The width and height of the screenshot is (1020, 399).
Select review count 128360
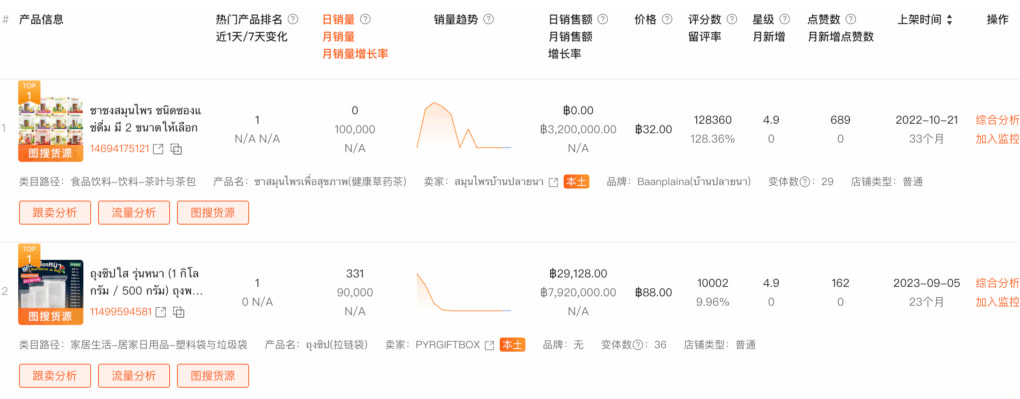tap(712, 120)
